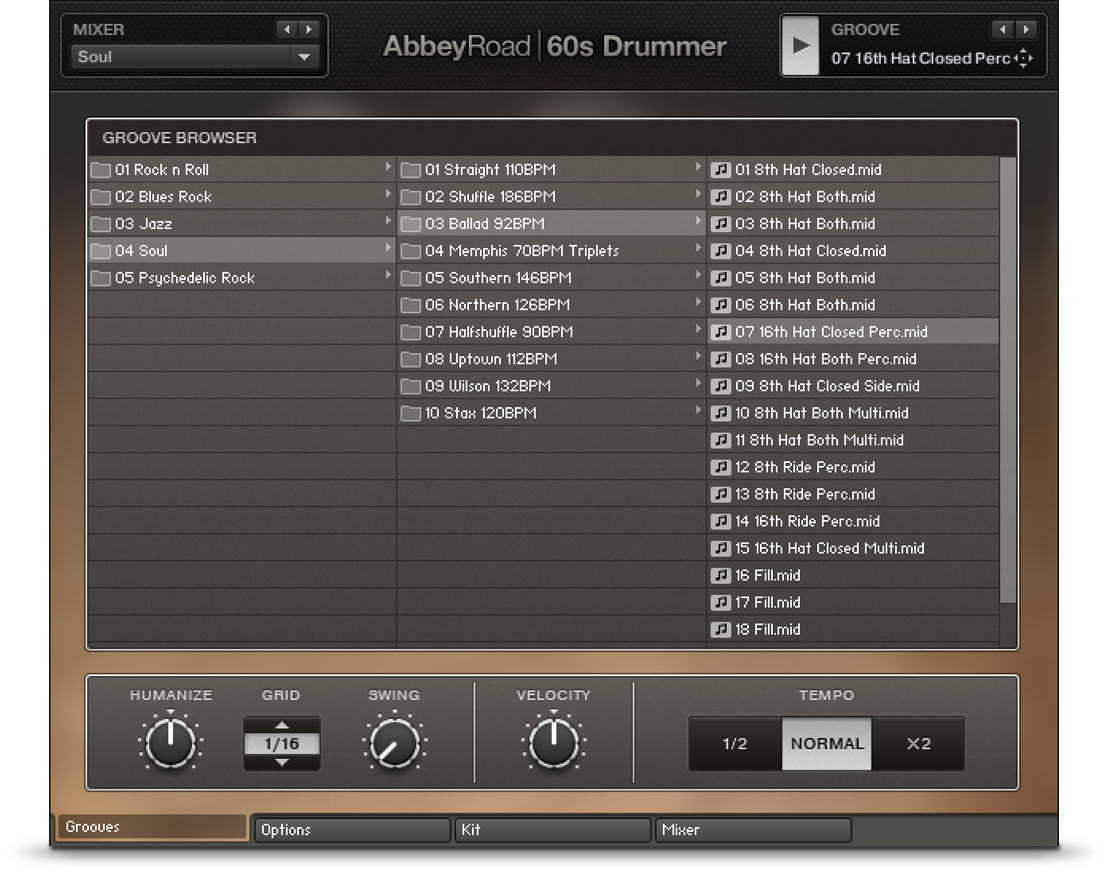Click the groove list vertical scrollbar
The height and width of the screenshot is (880, 1110).
pos(1007,380)
